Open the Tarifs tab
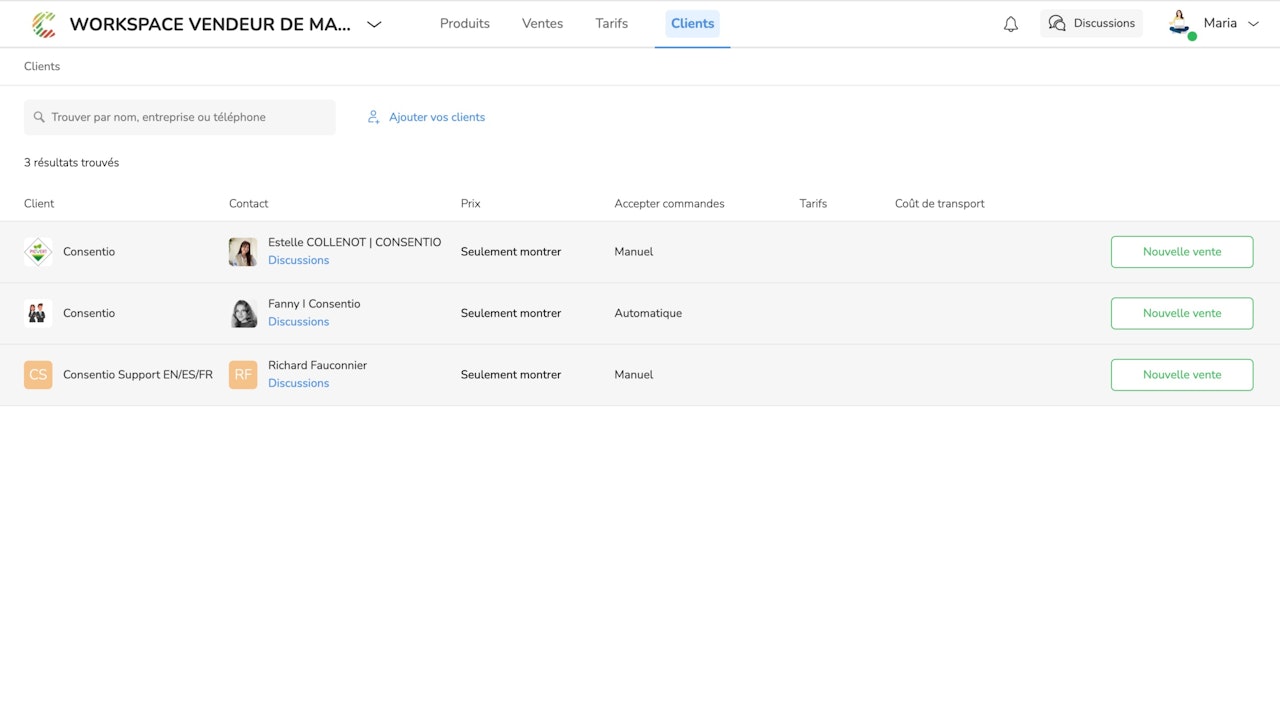 click(612, 24)
